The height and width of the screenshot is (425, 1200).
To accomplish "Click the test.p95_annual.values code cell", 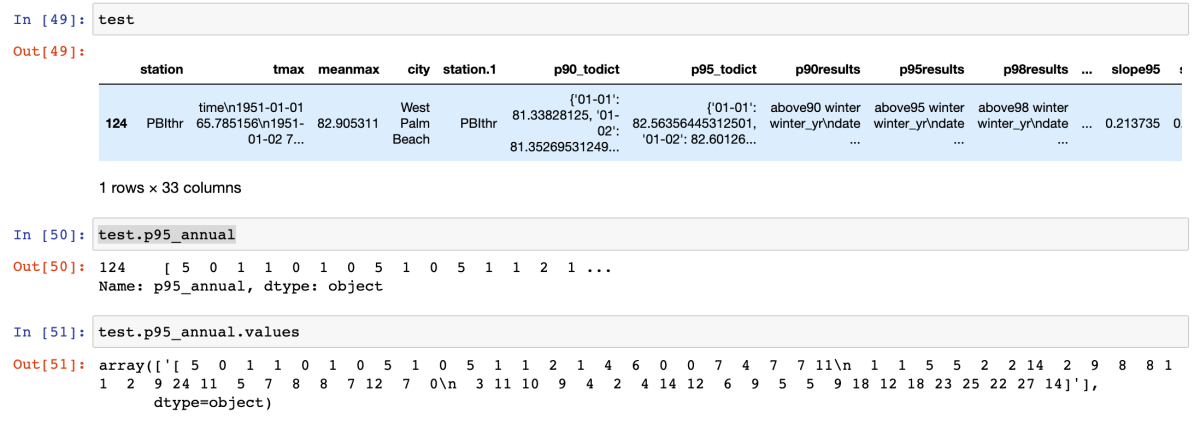I will pyautogui.click(x=640, y=330).
